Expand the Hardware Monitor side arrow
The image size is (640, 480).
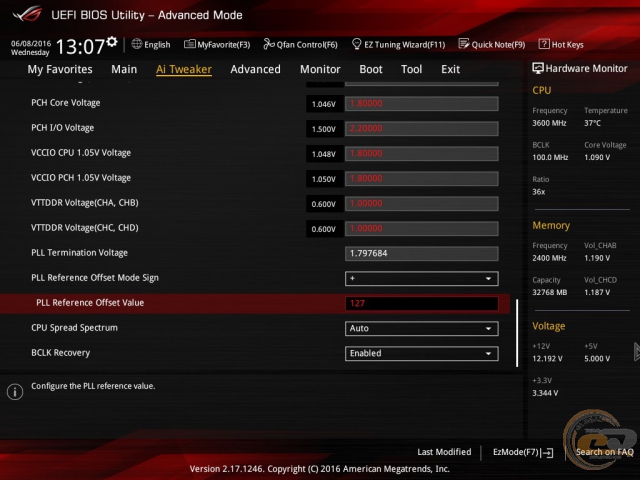[x=637, y=352]
